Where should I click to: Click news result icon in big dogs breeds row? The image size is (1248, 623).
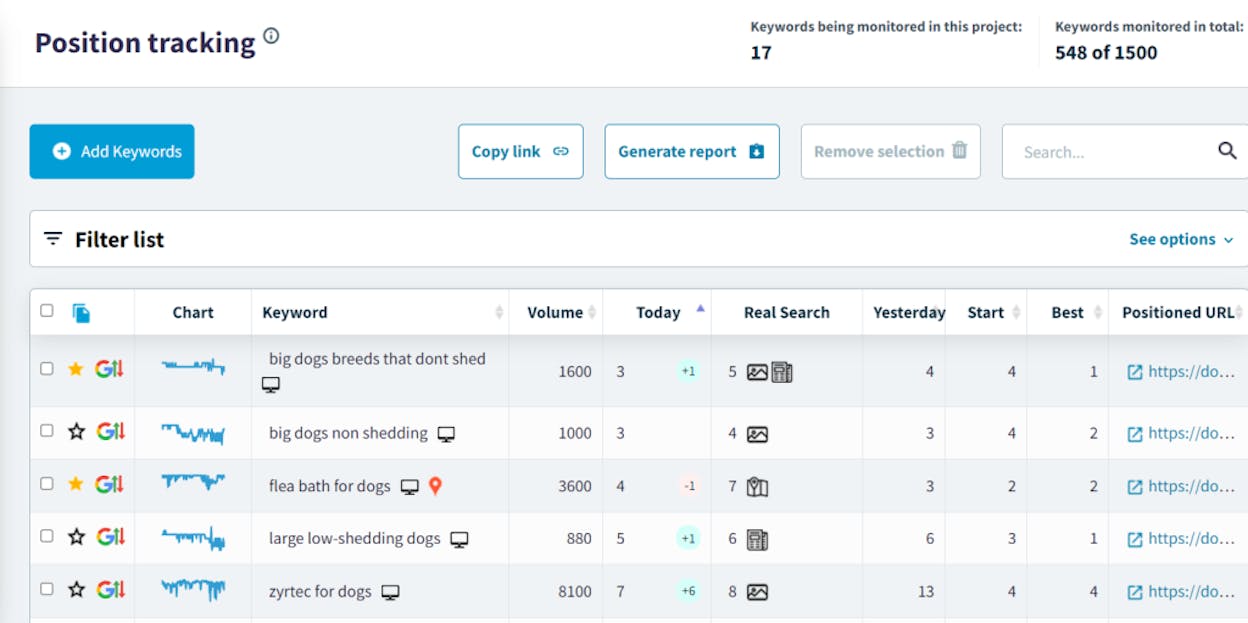click(x=782, y=372)
